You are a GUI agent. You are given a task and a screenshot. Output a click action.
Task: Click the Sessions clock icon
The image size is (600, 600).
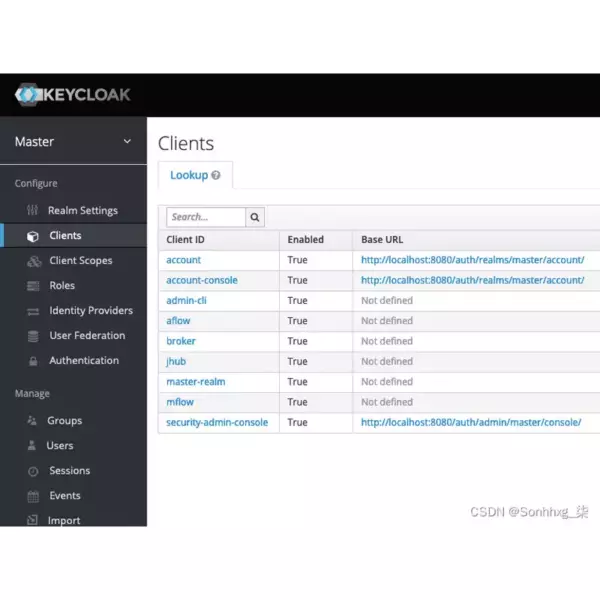coord(33,471)
